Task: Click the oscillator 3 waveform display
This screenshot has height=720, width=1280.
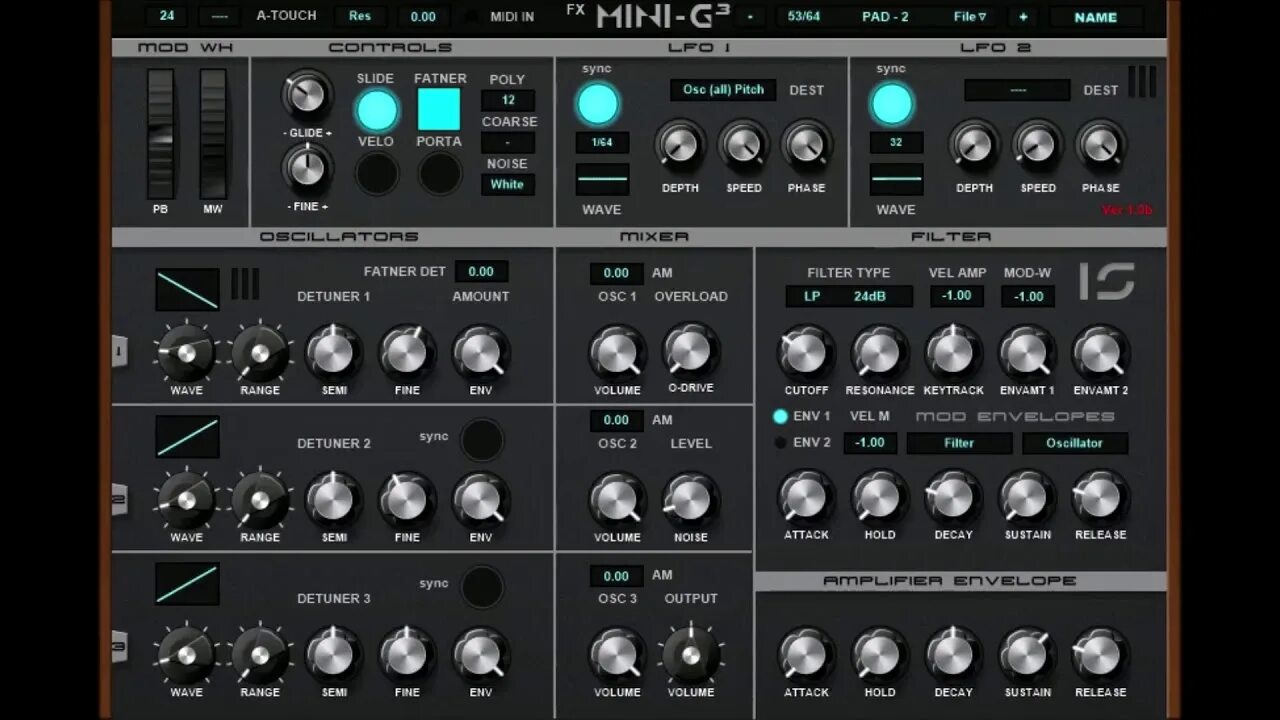Action: [187, 583]
